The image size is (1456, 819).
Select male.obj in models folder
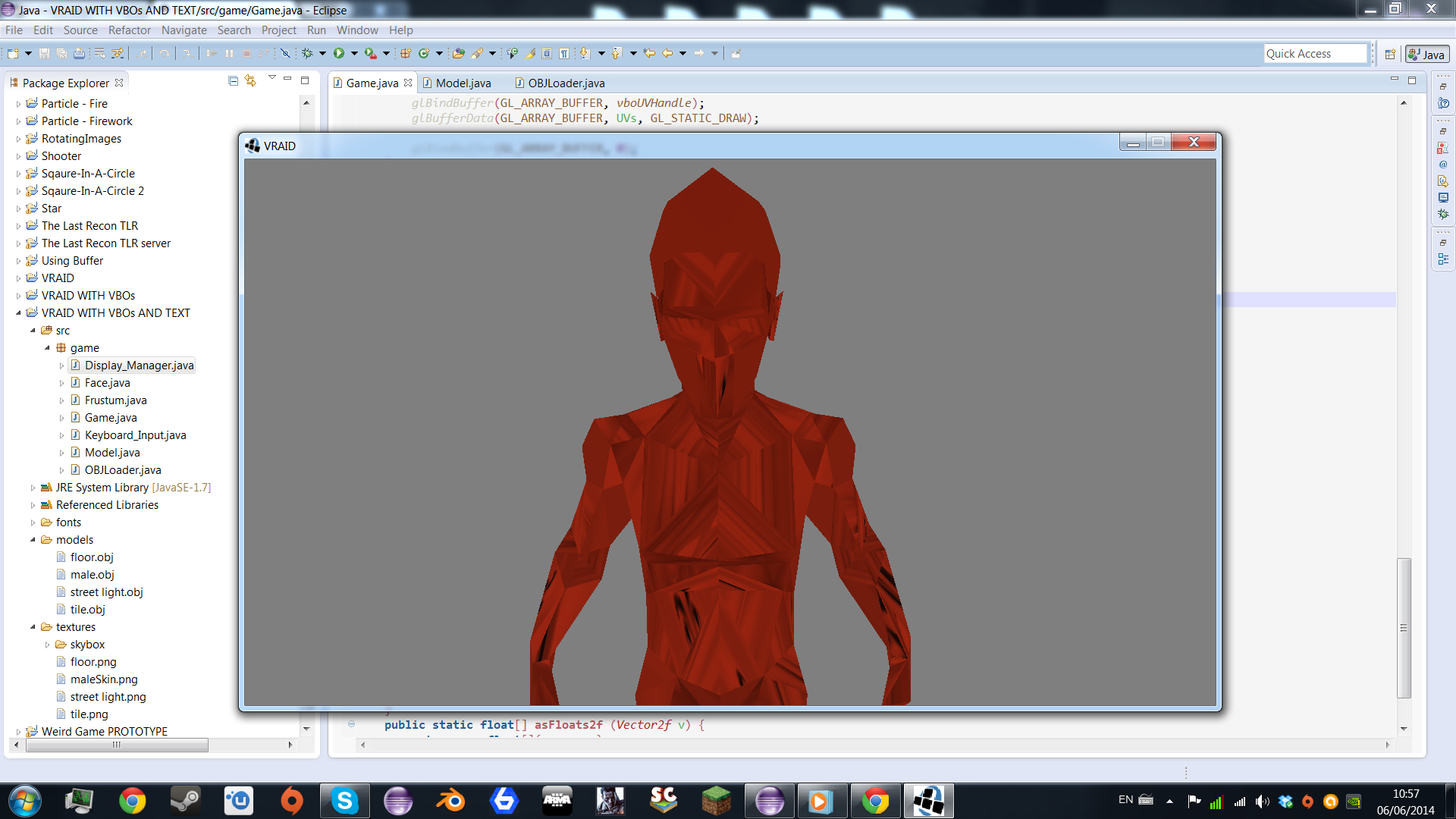[92, 575]
